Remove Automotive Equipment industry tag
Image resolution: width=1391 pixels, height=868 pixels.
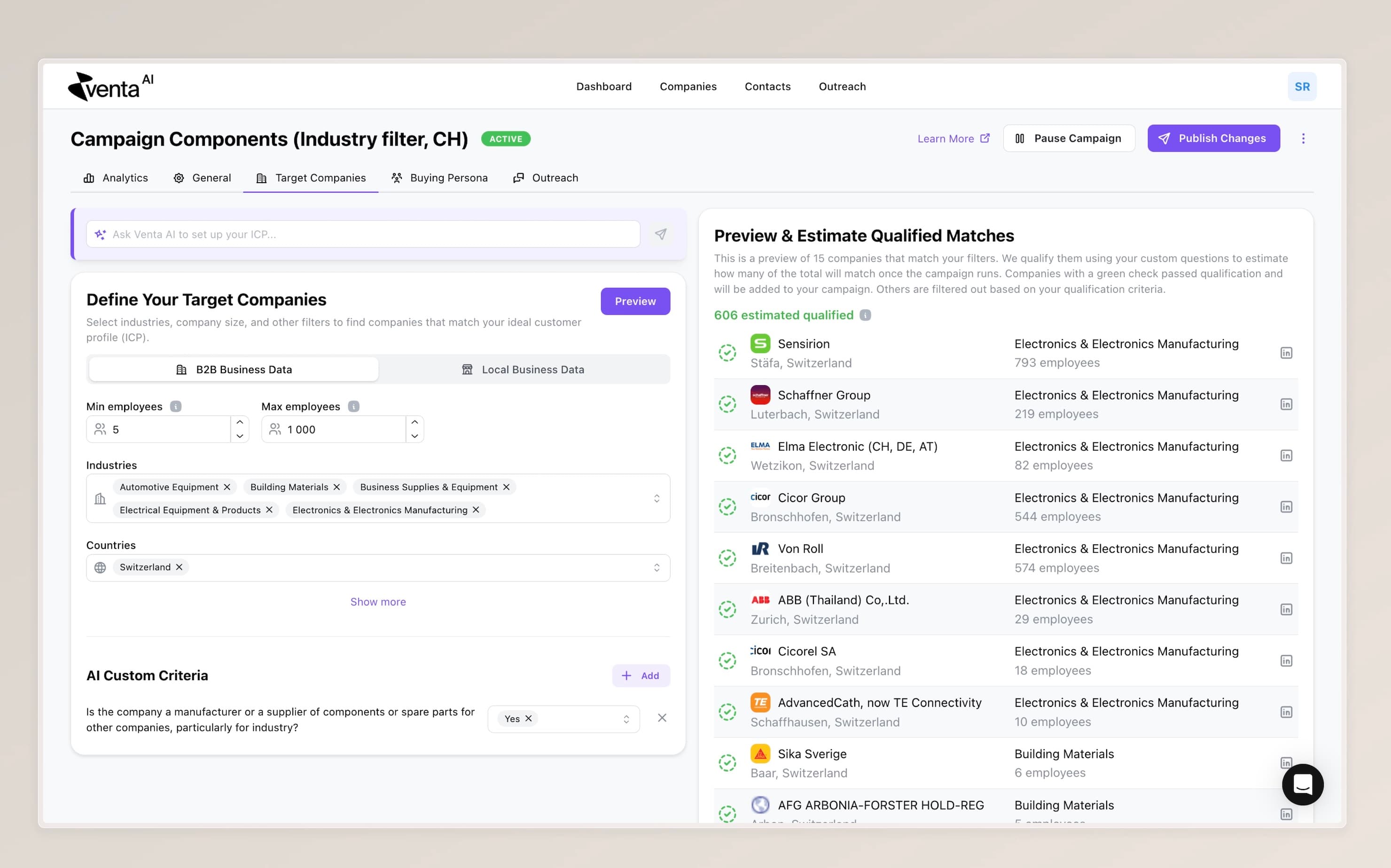click(x=227, y=487)
